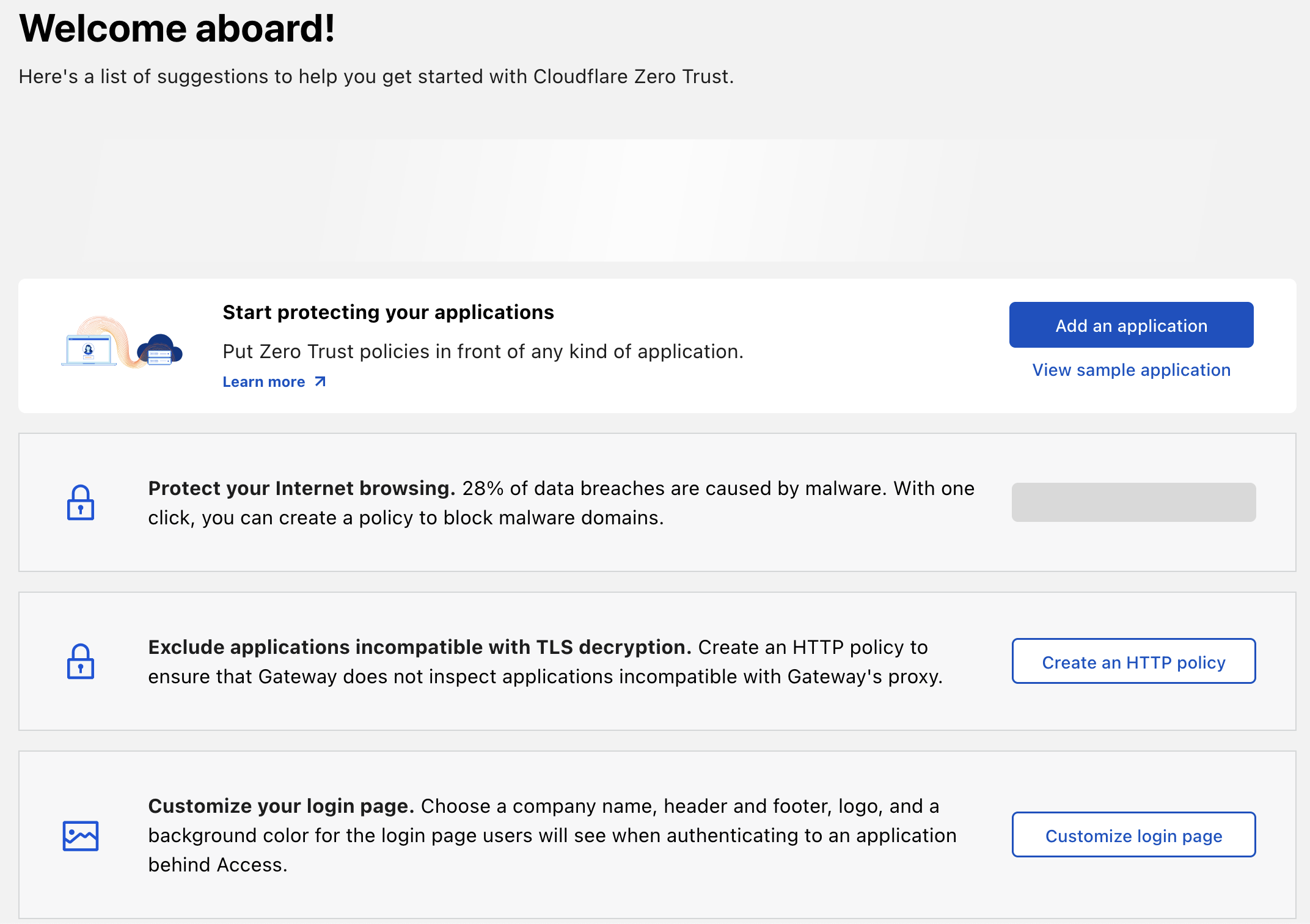Click the bold Protect your Internet browsing text
Viewport: 1310px width, 924px height.
tap(302, 488)
